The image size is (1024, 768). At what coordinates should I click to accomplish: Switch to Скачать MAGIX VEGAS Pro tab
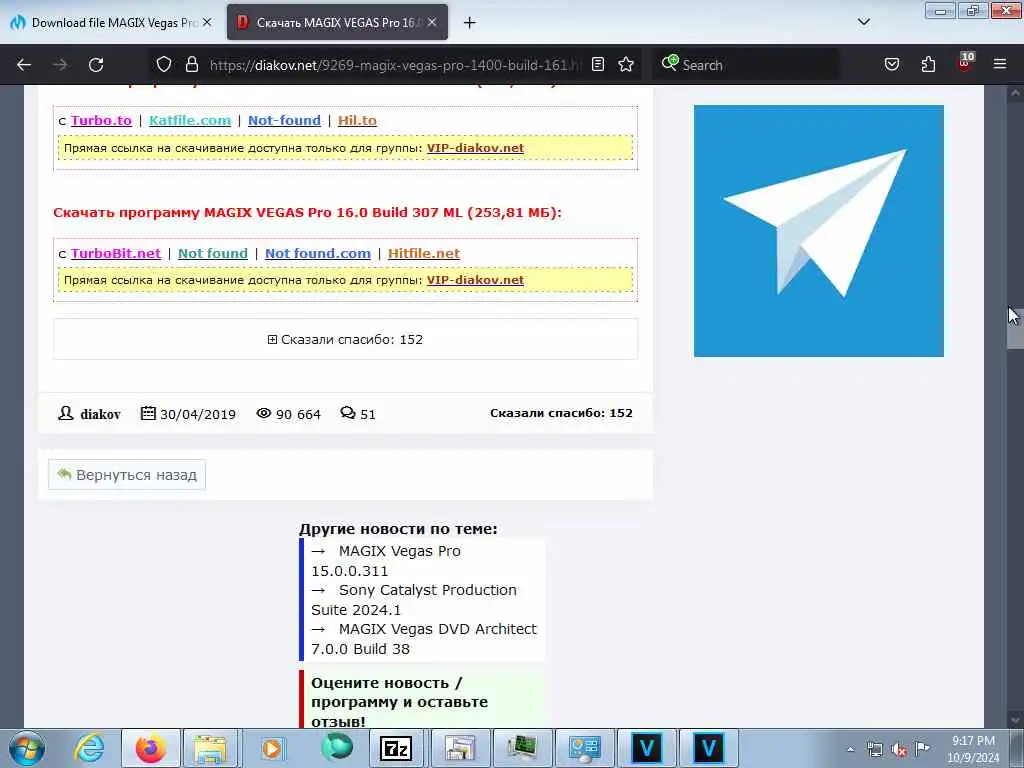[337, 23]
